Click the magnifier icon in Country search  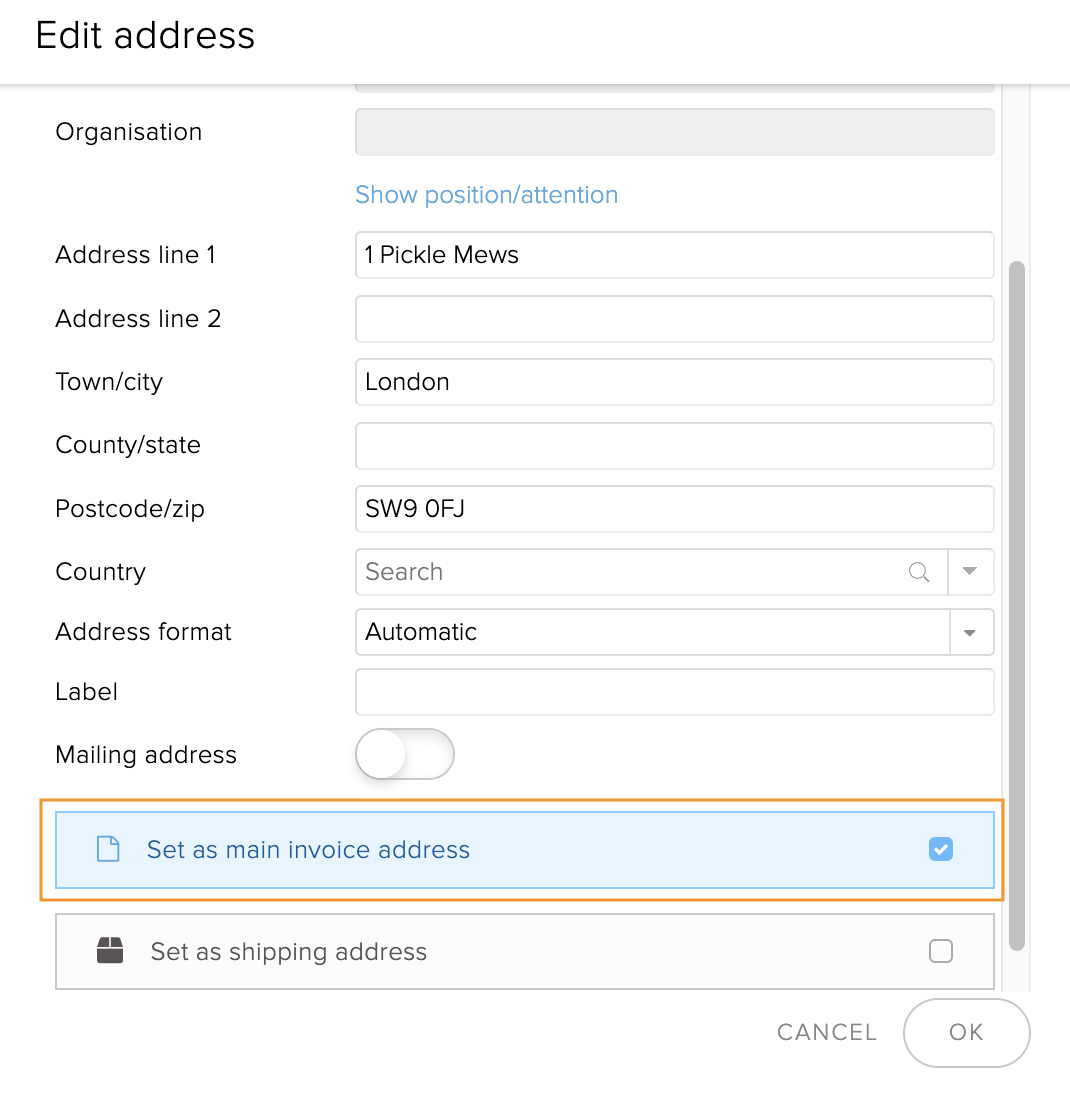coord(918,572)
